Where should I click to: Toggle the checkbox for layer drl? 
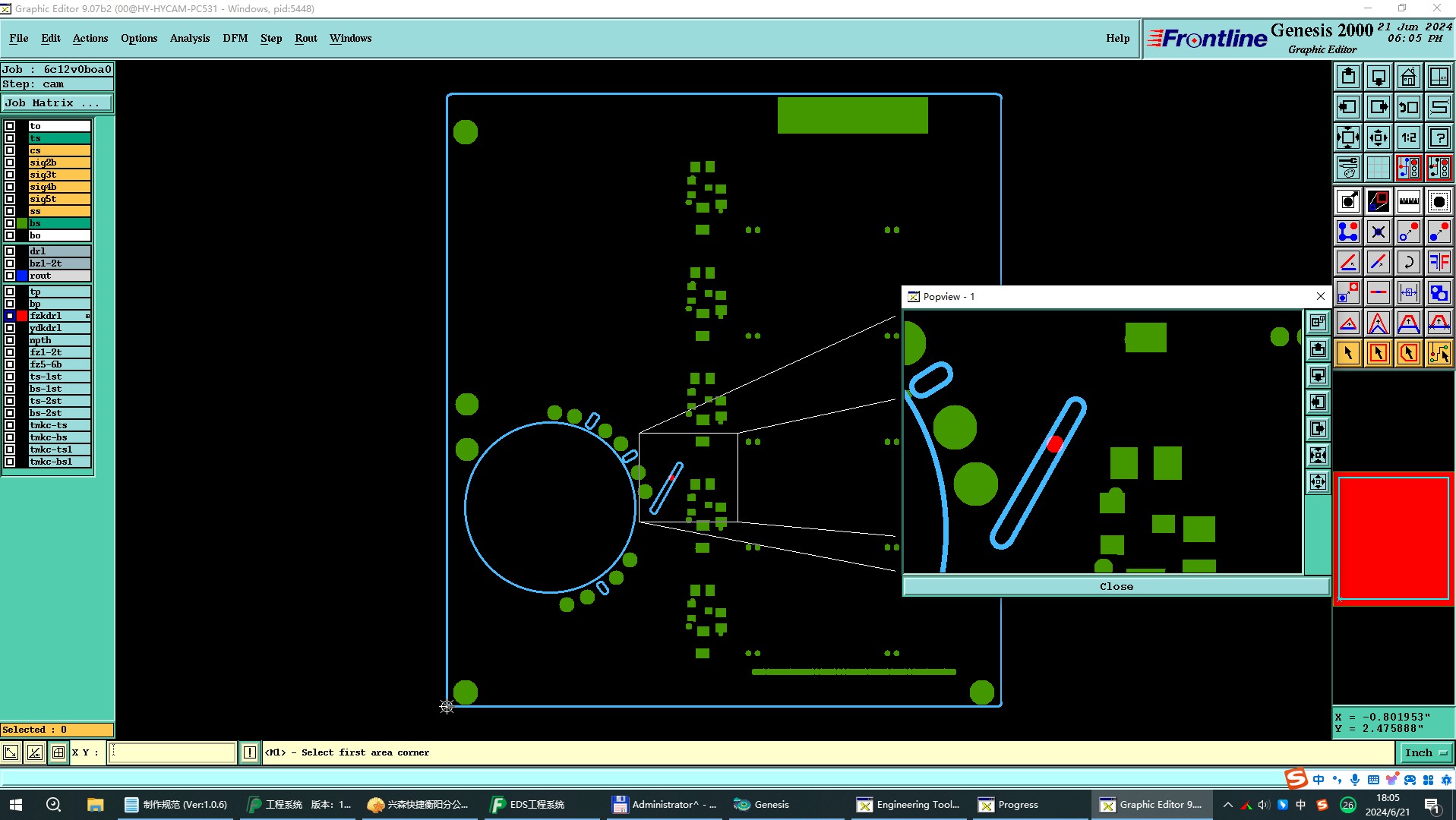10,251
